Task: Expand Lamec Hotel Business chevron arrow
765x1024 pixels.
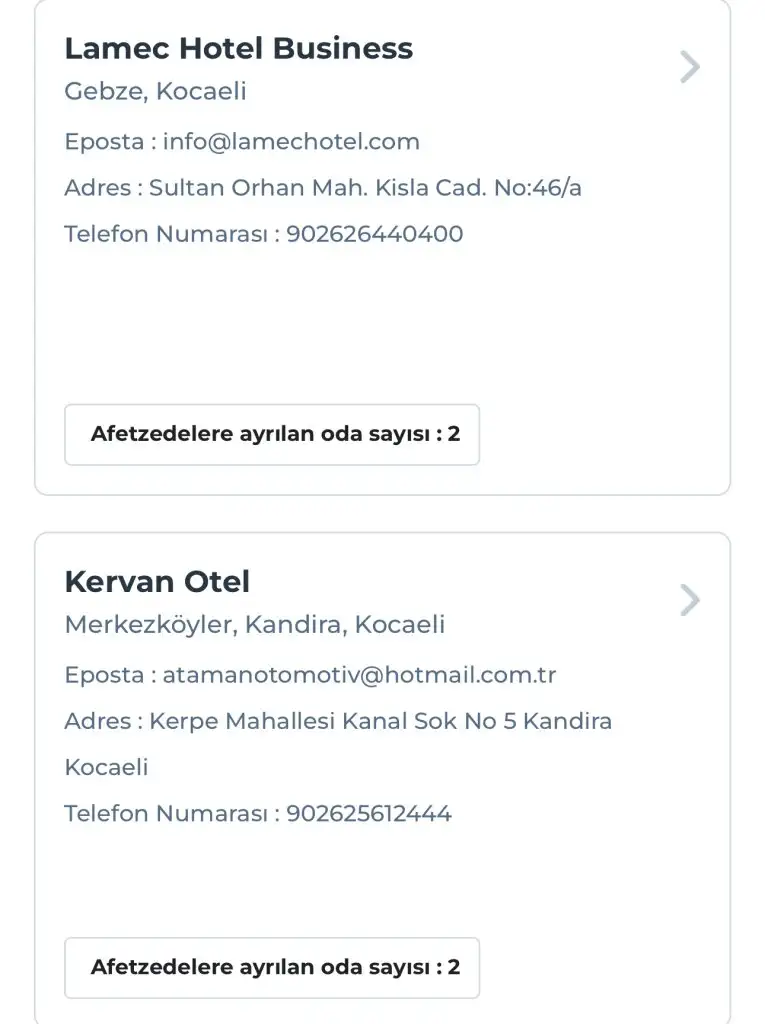Action: (x=689, y=67)
